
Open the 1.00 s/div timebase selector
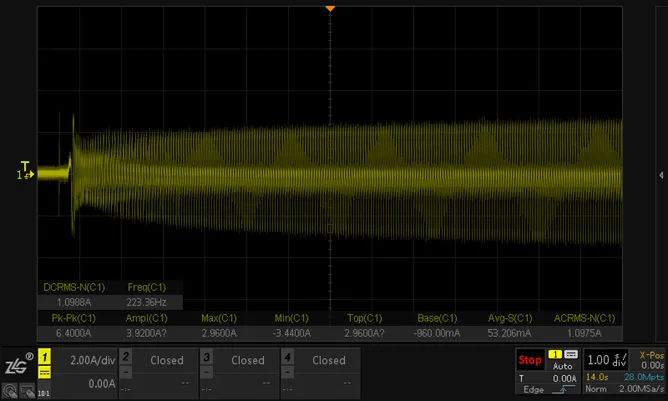point(607,360)
